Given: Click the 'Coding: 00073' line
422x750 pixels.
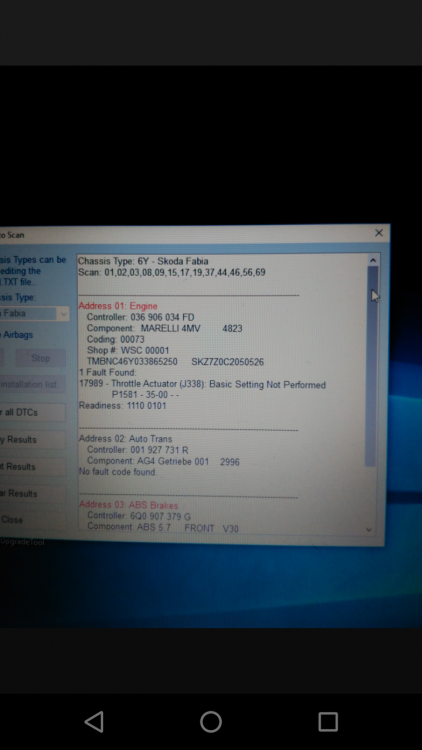Looking at the screenshot, I should coord(115,340).
